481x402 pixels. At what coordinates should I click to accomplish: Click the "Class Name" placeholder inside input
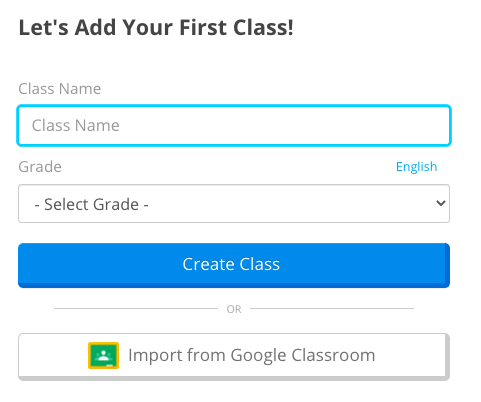point(76,125)
